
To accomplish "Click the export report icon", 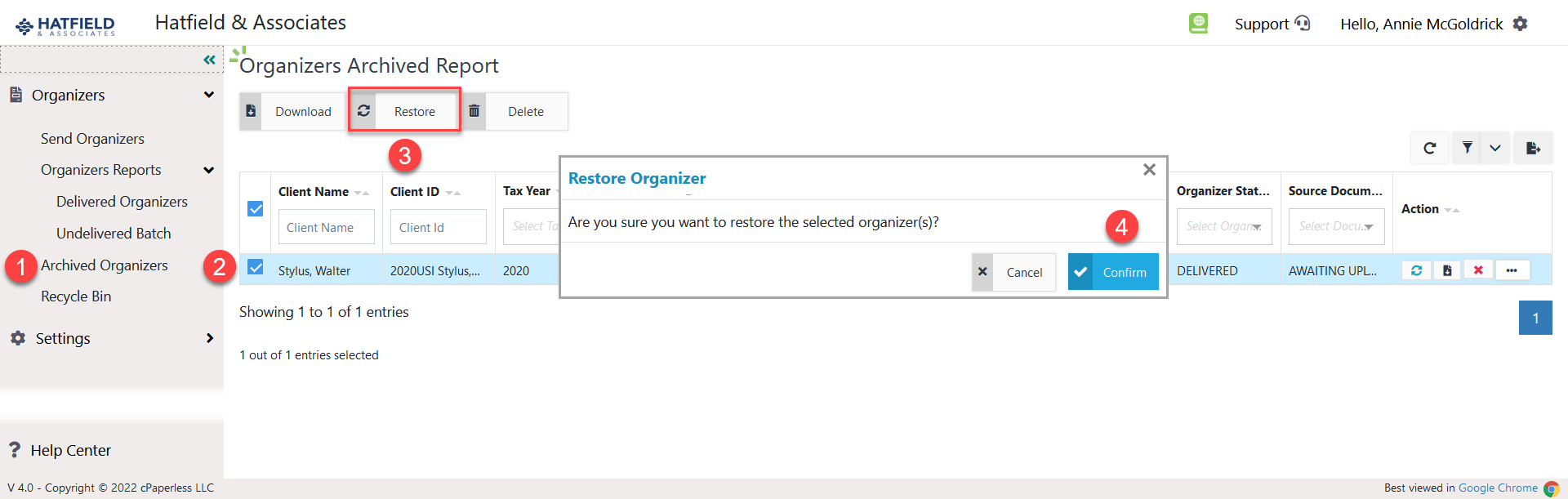I will pyautogui.click(x=1534, y=148).
